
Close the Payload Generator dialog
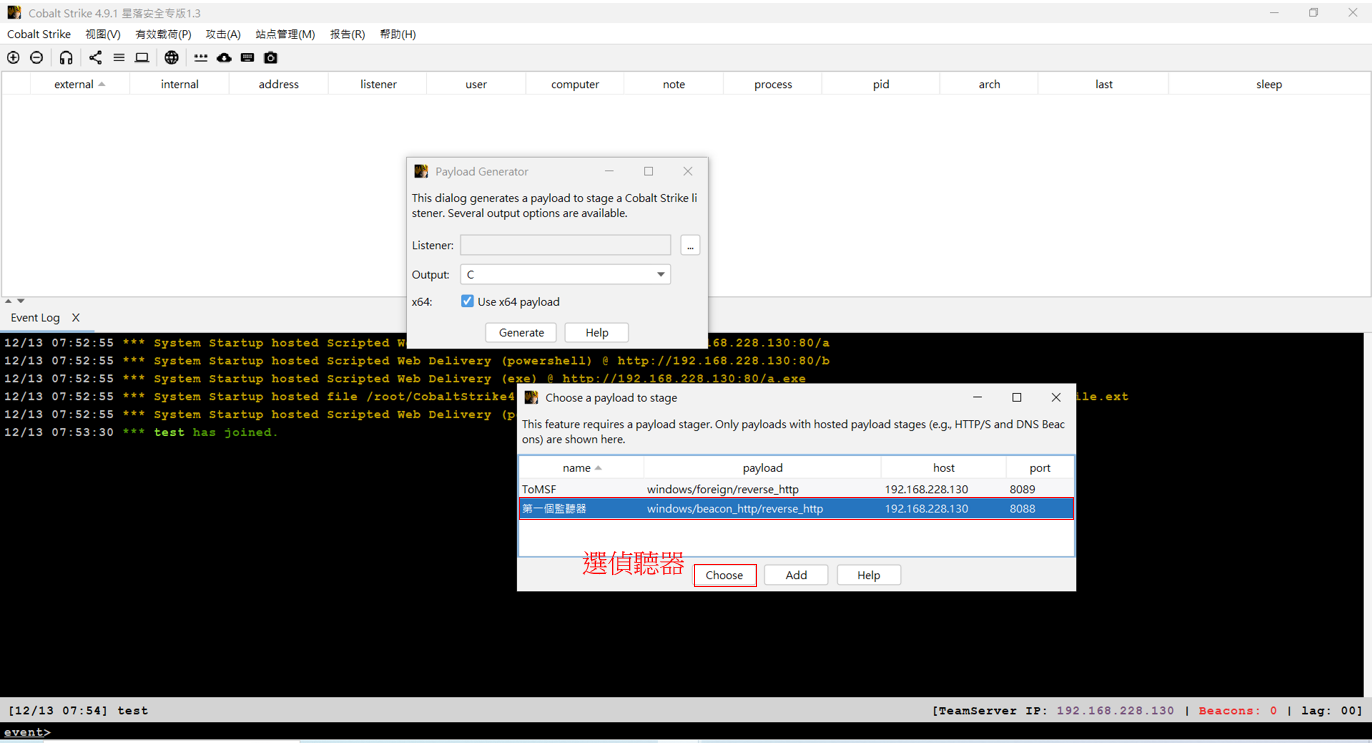(688, 171)
